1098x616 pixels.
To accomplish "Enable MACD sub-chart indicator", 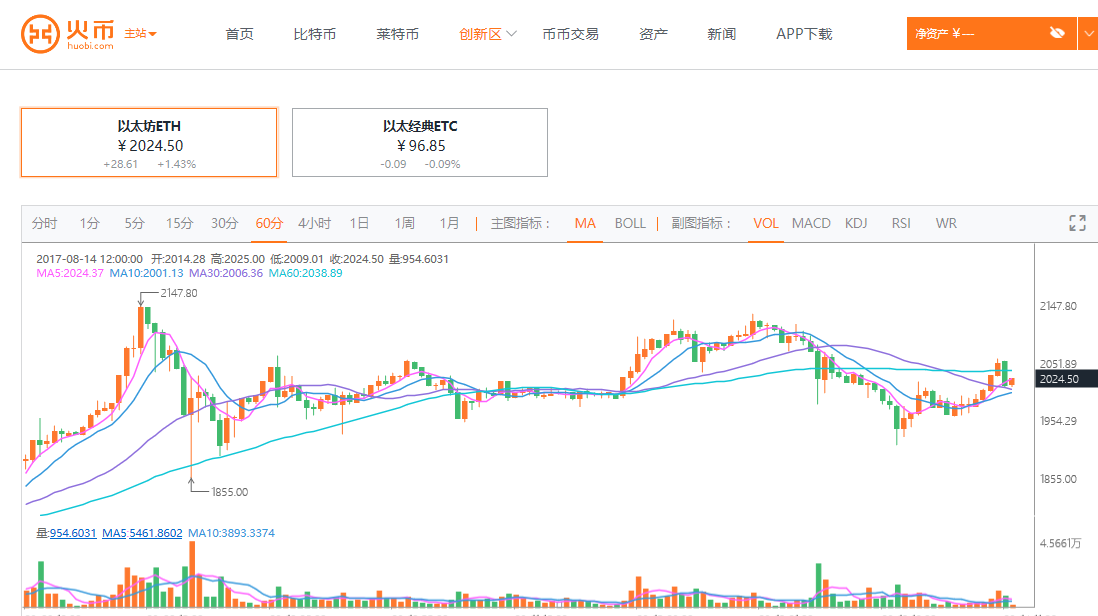I will pyautogui.click(x=811, y=223).
